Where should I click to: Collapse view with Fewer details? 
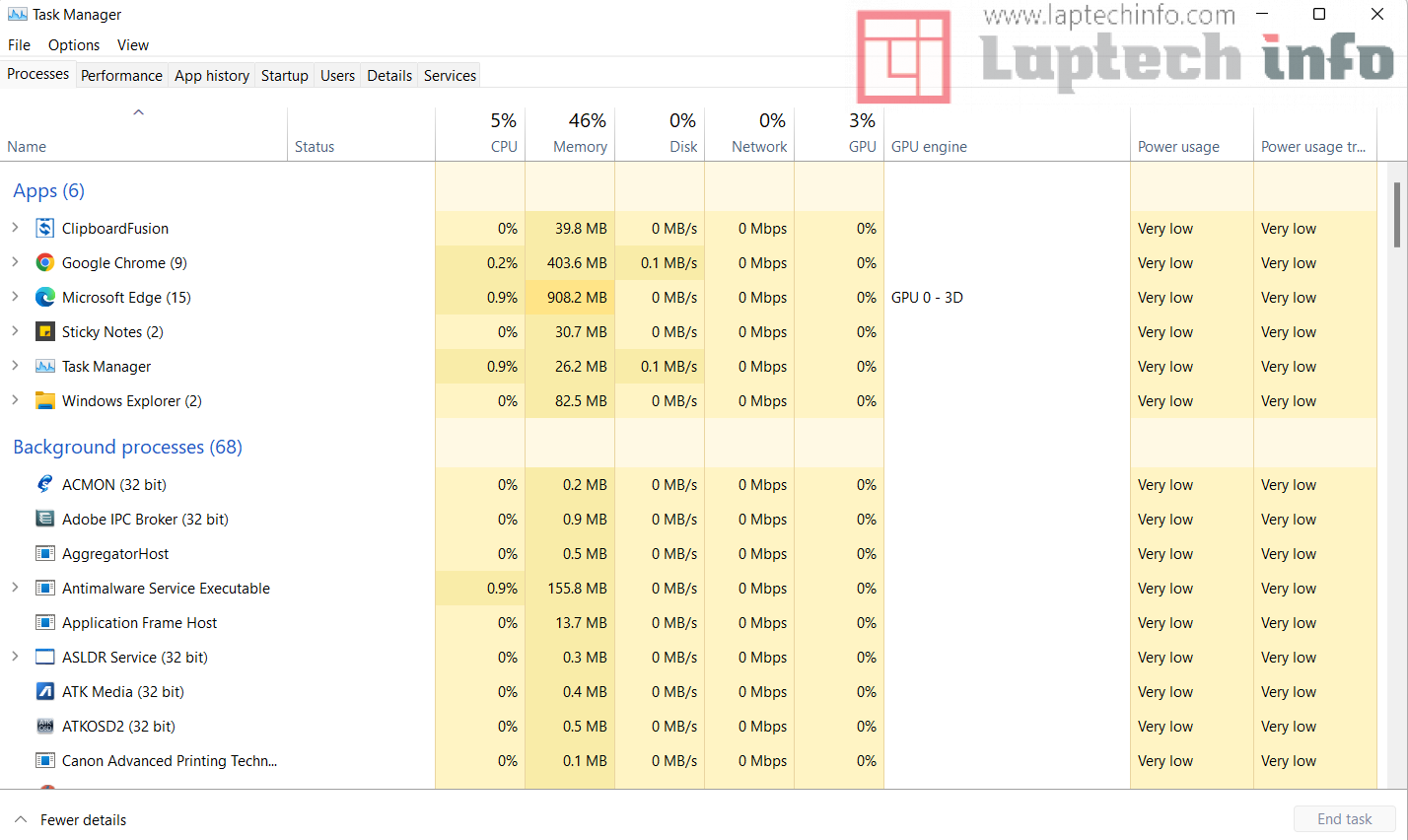click(x=70, y=820)
